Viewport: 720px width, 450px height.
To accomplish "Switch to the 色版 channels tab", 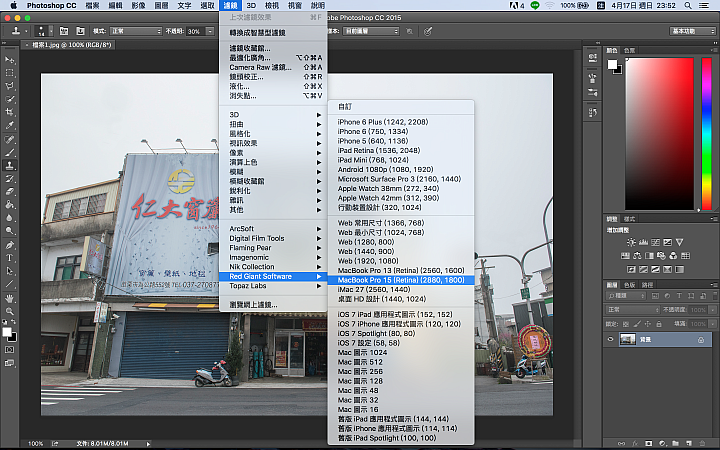I will 629,285.
